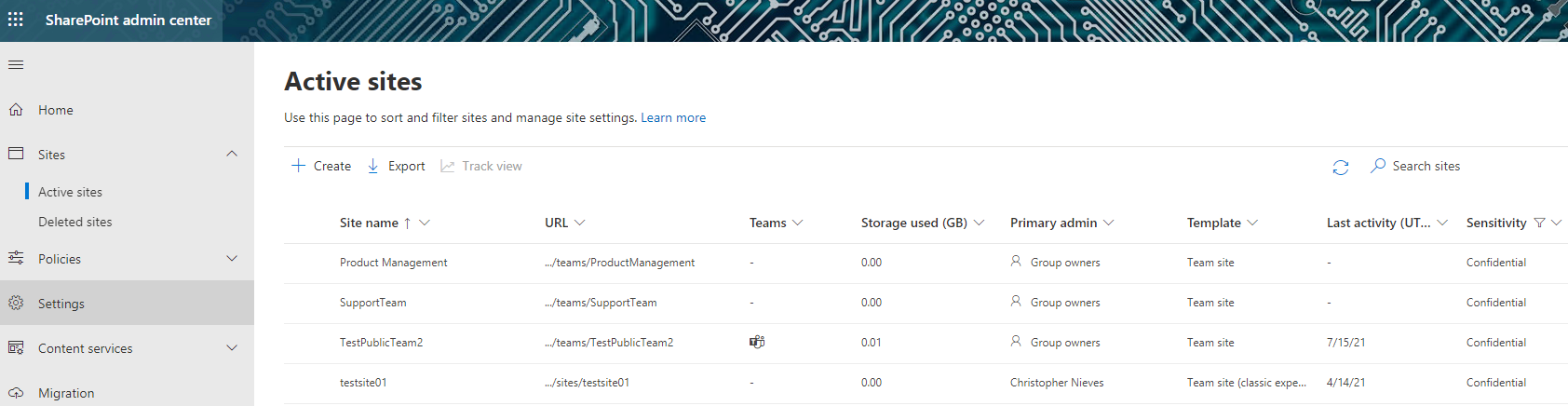Click the Home icon in sidebar

tap(16, 110)
